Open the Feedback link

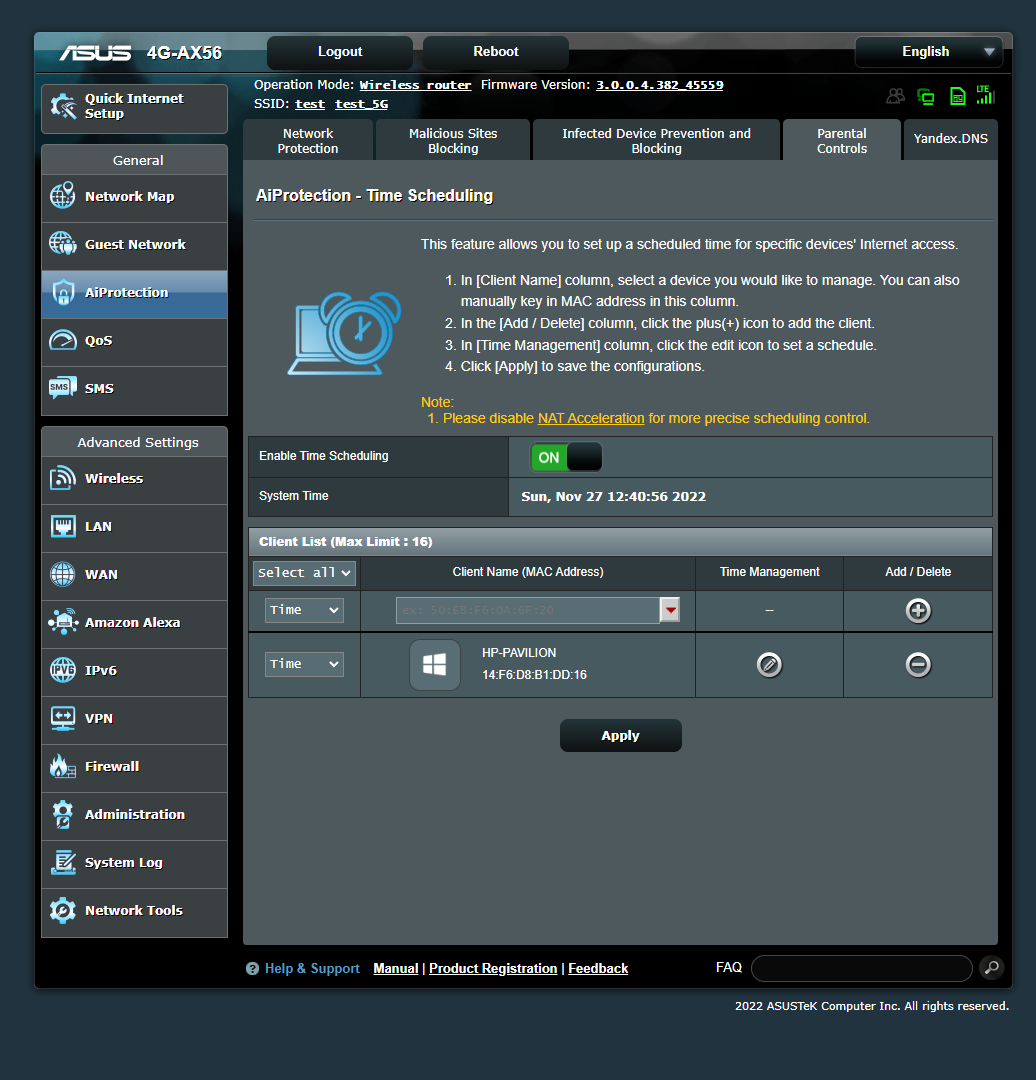[x=598, y=968]
